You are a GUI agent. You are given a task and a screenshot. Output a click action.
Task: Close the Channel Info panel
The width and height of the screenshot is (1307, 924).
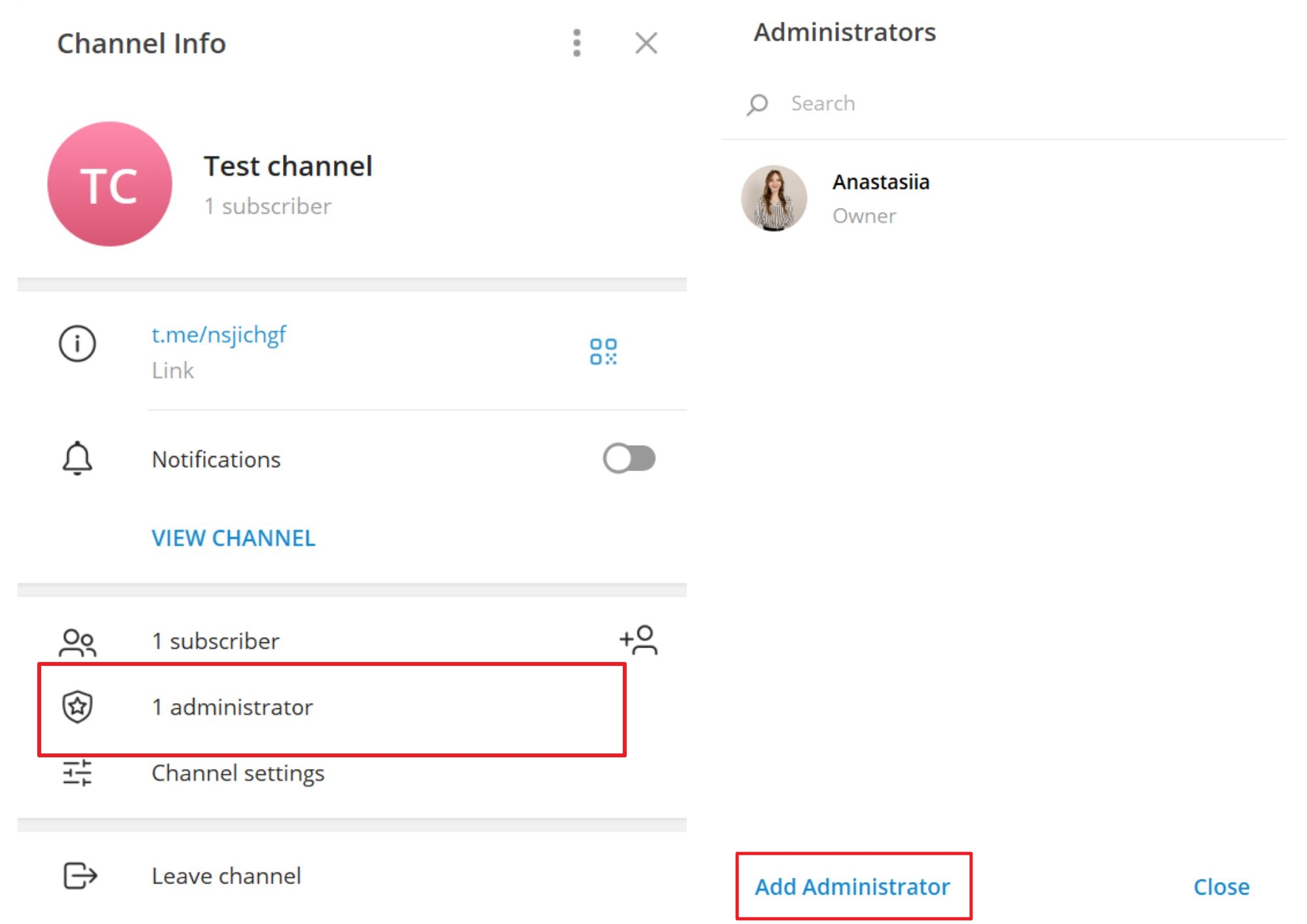(x=646, y=43)
